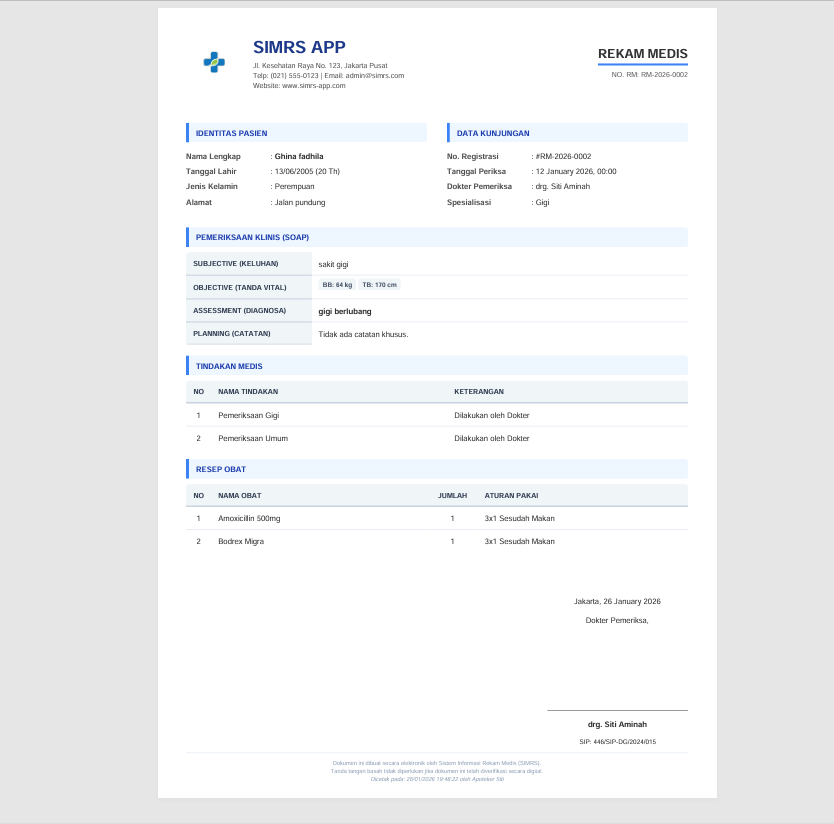The image size is (834, 824).
Task: Click the blue marker beside DATA KUNJUNGAN
Action: [448, 132]
